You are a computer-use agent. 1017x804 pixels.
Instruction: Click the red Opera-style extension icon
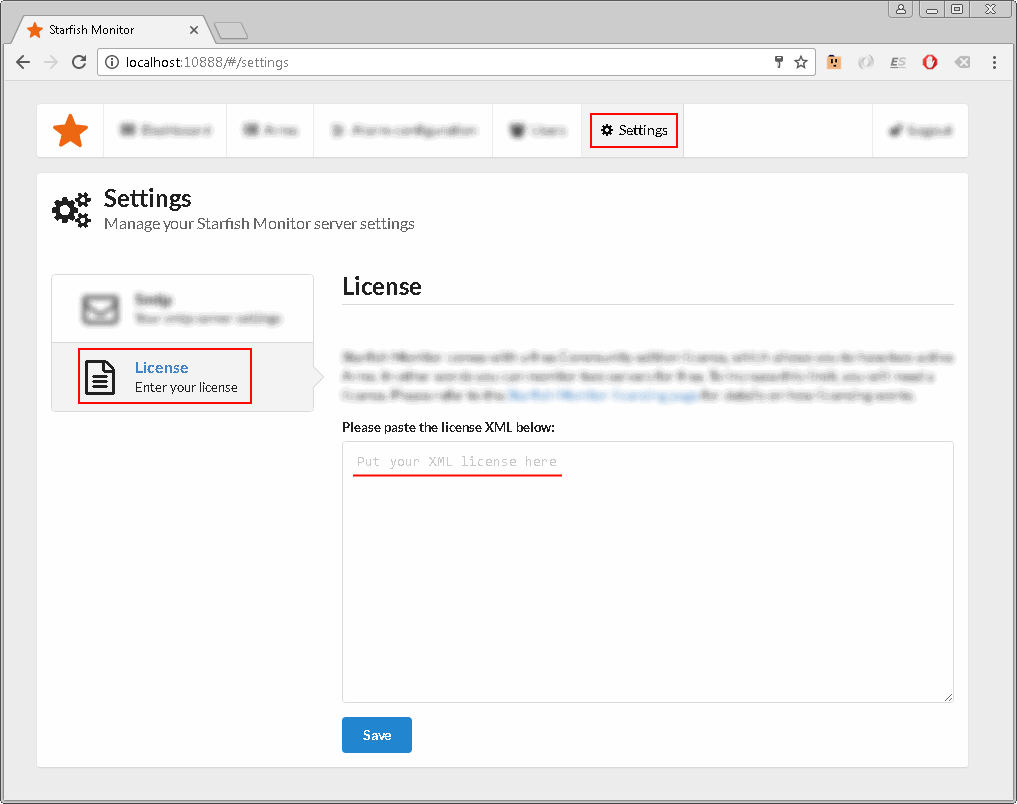click(x=930, y=62)
